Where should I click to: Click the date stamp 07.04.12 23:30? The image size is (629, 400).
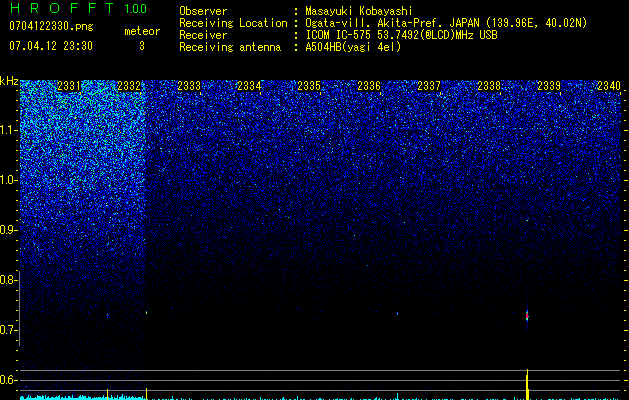pos(51,46)
